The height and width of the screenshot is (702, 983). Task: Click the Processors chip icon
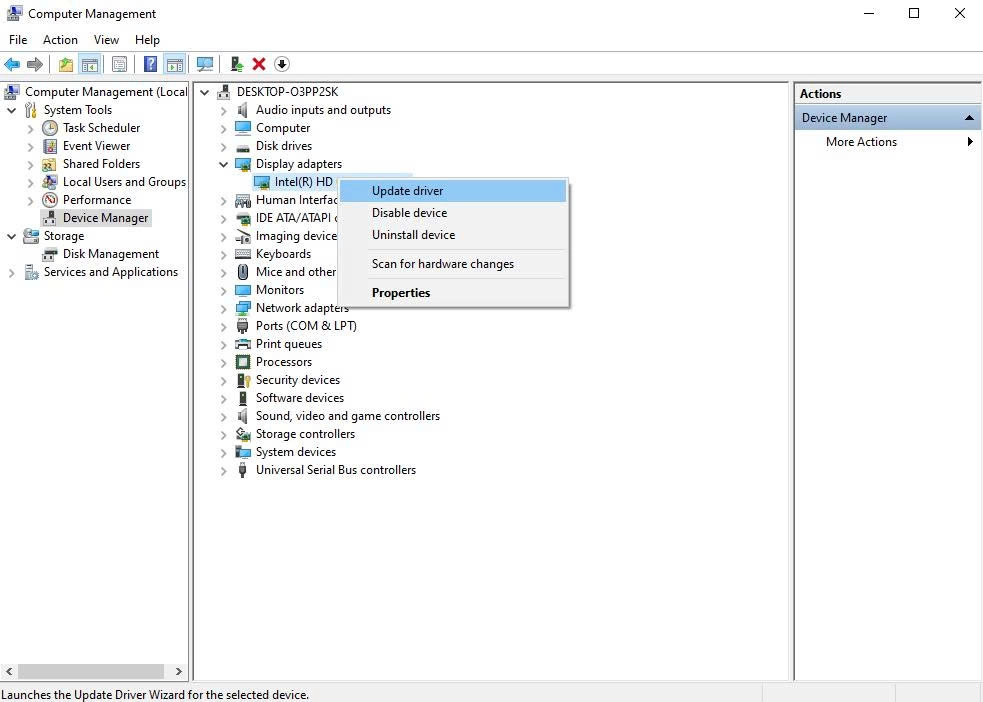[243, 362]
